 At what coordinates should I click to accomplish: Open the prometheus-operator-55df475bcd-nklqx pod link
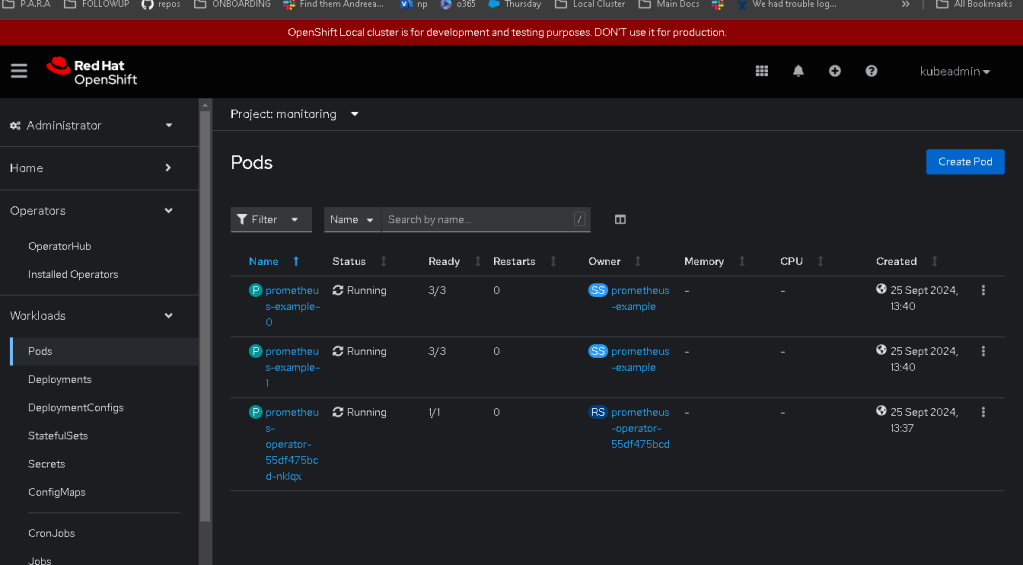coord(292,444)
